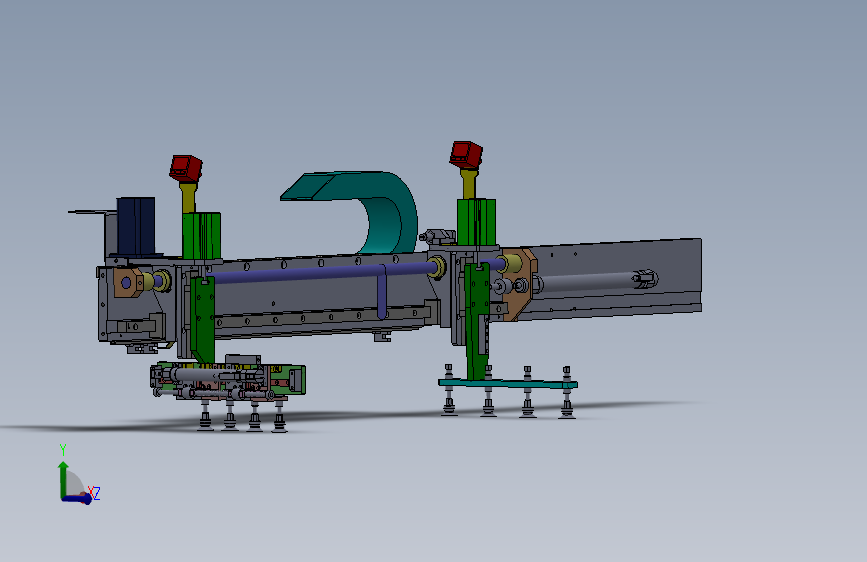Select the left yellow sensor post
The height and width of the screenshot is (562, 867).
[188, 197]
